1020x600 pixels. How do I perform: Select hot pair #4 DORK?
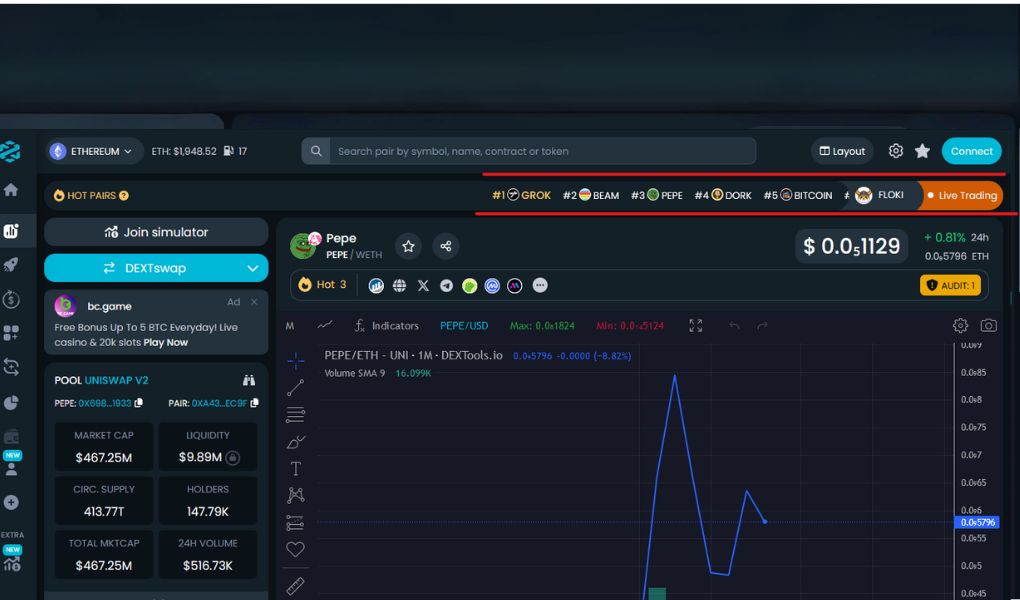723,195
